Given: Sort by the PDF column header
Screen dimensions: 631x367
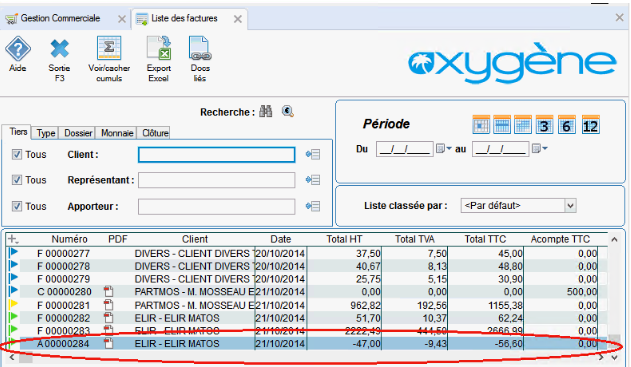Looking at the screenshot, I should [x=118, y=239].
